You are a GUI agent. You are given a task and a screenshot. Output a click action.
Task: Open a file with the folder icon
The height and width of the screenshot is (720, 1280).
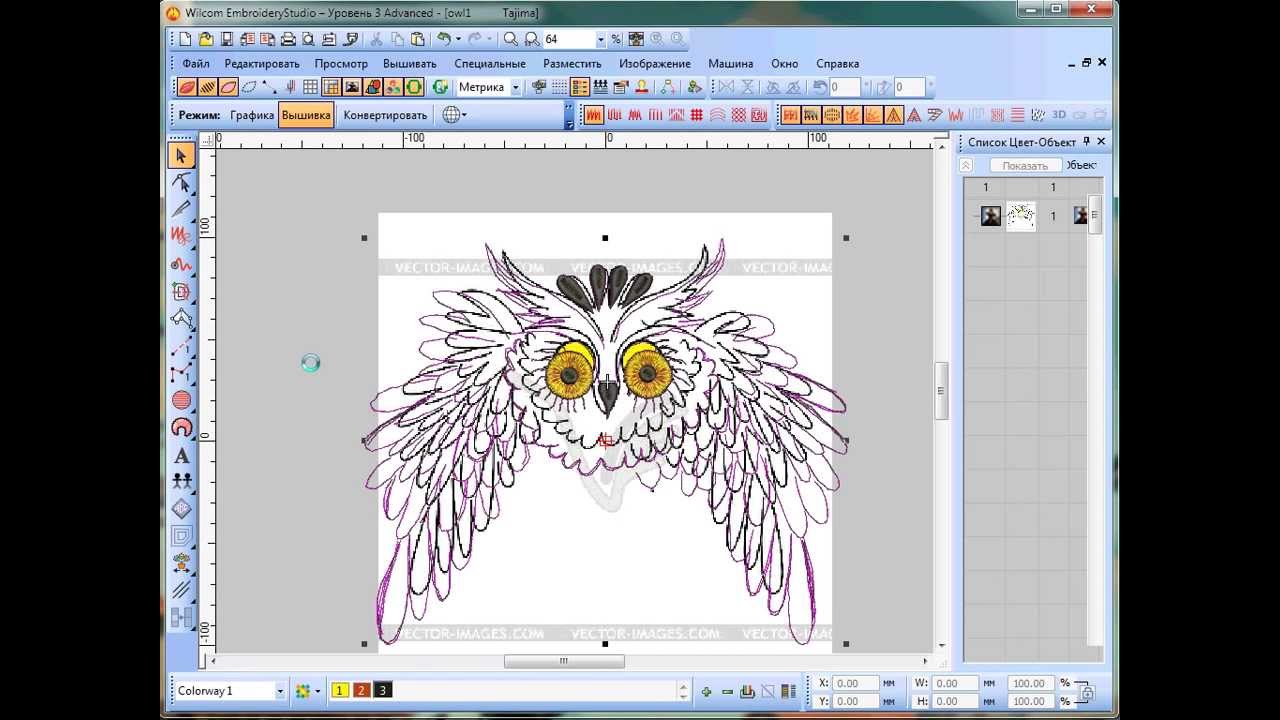click(206, 39)
